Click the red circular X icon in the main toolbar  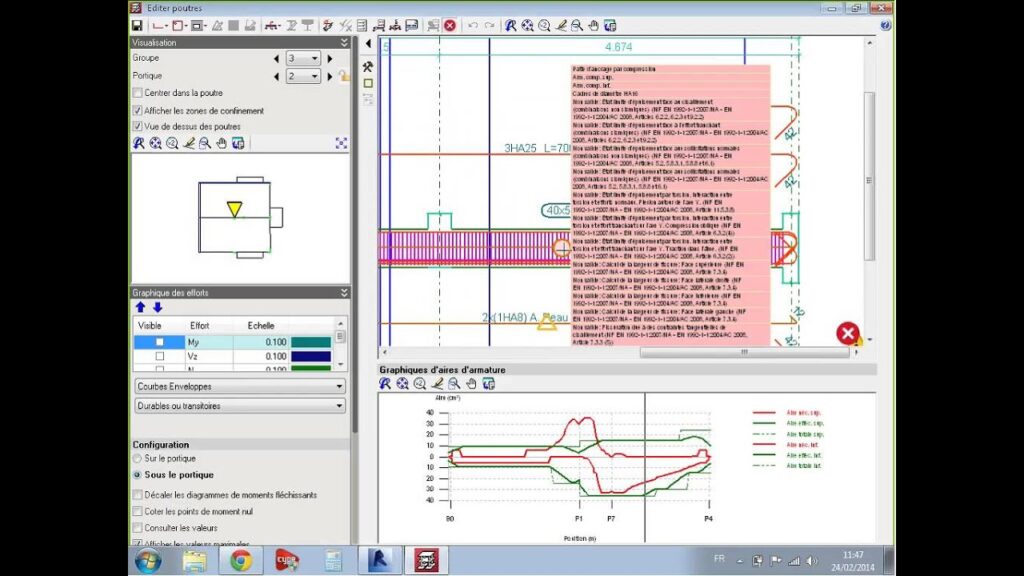click(x=450, y=25)
